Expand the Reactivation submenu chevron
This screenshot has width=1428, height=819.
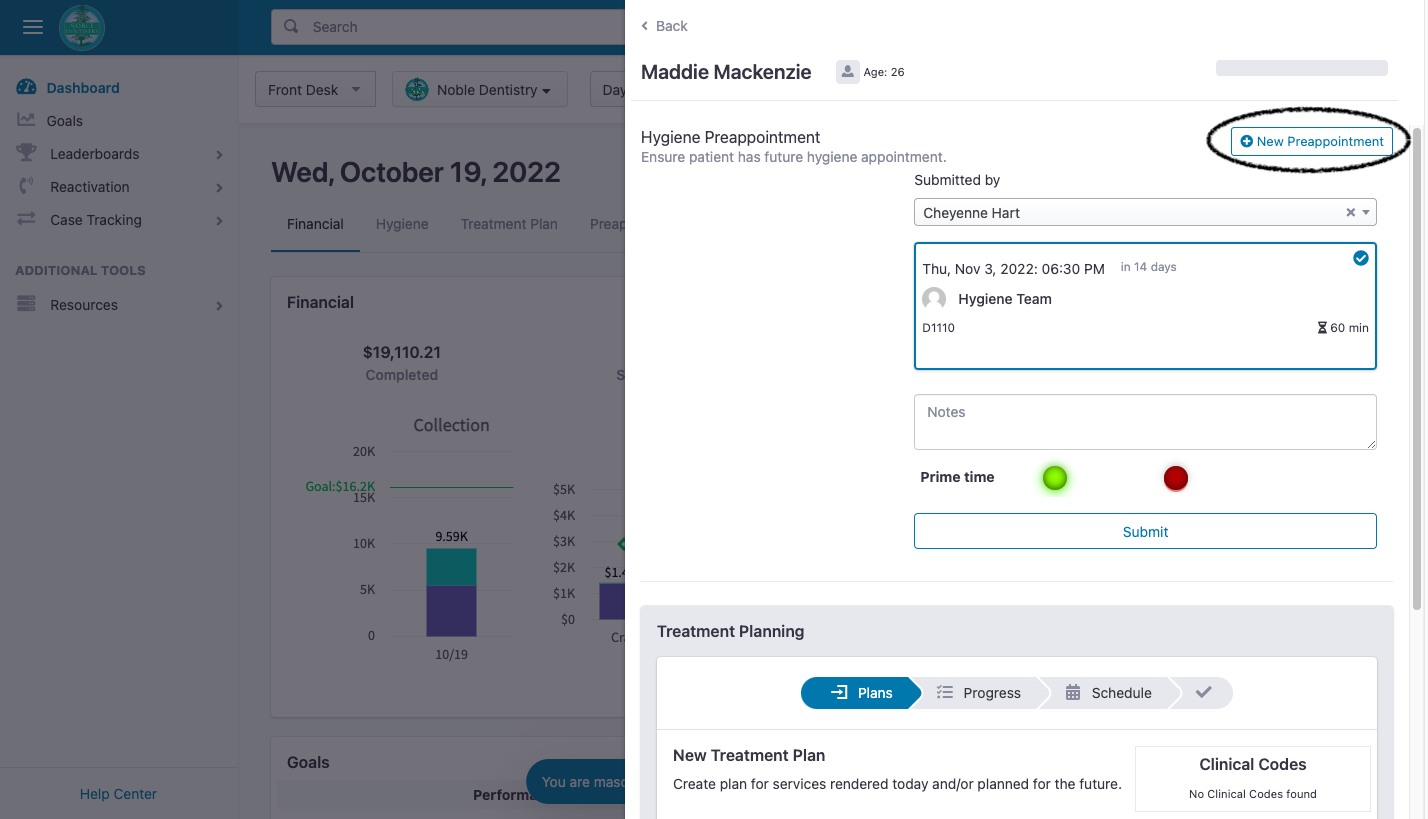[x=219, y=187]
